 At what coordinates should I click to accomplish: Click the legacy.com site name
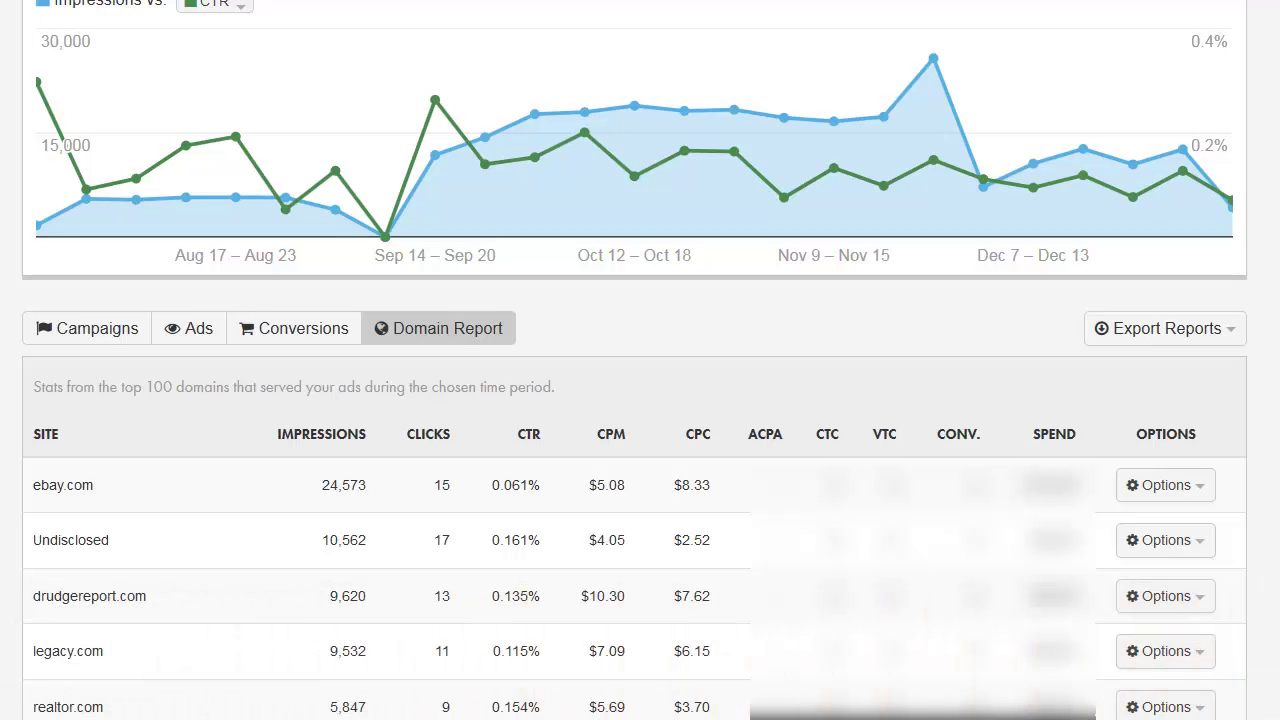(x=68, y=651)
